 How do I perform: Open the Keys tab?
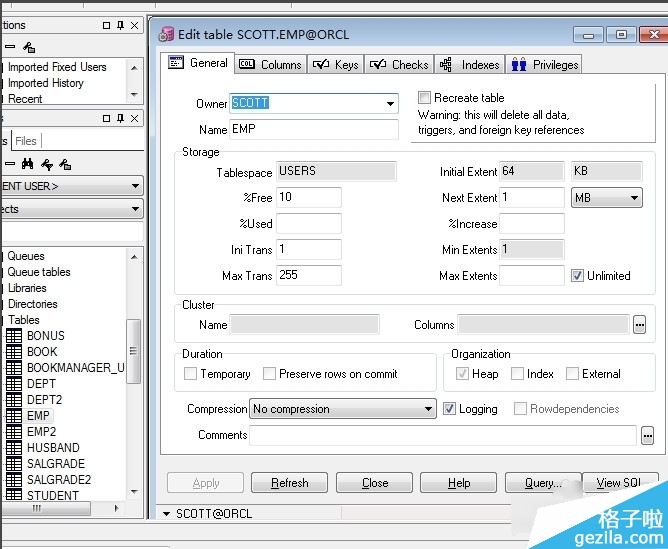tap(336, 65)
